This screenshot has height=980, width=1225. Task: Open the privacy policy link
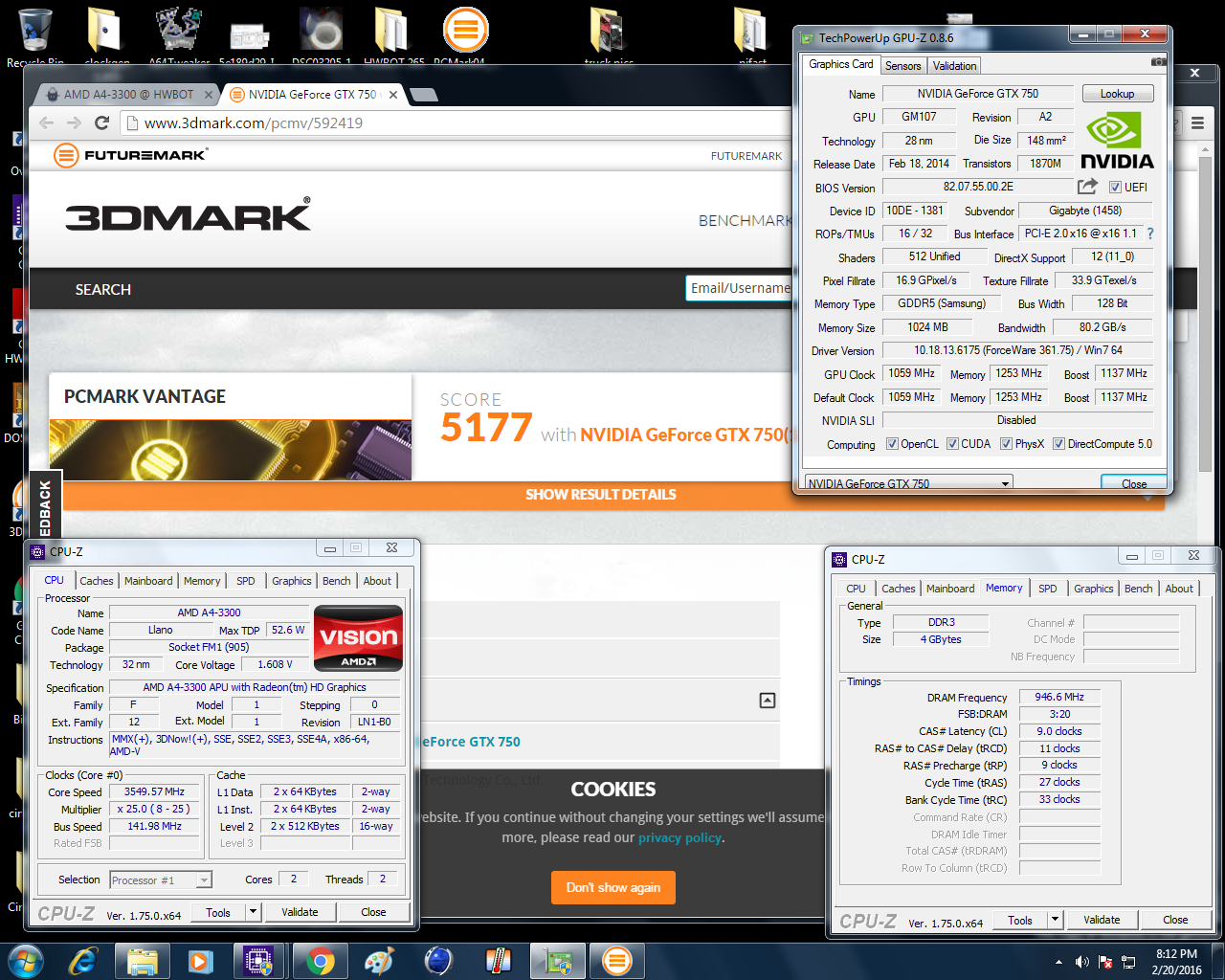(x=679, y=837)
